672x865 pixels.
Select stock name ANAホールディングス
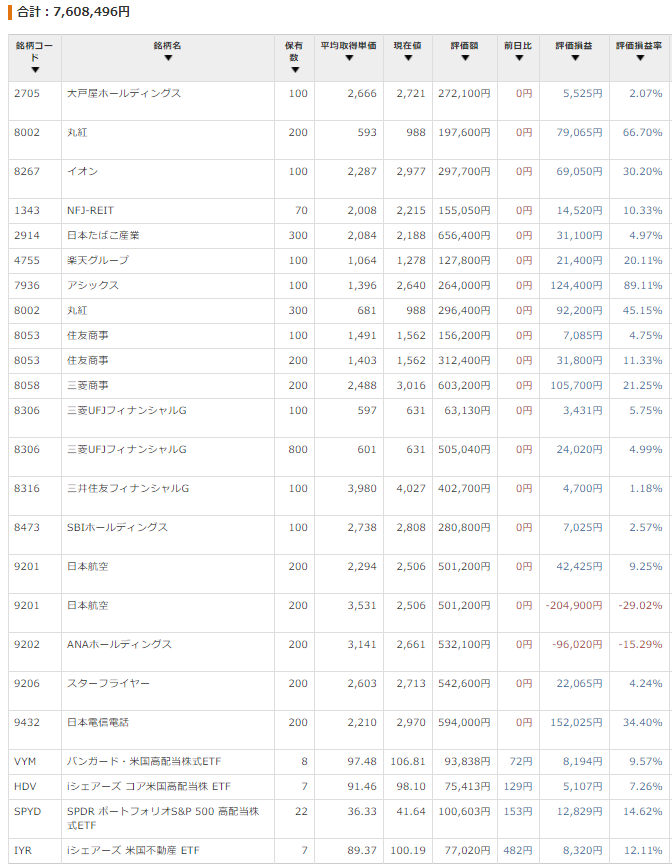119,644
